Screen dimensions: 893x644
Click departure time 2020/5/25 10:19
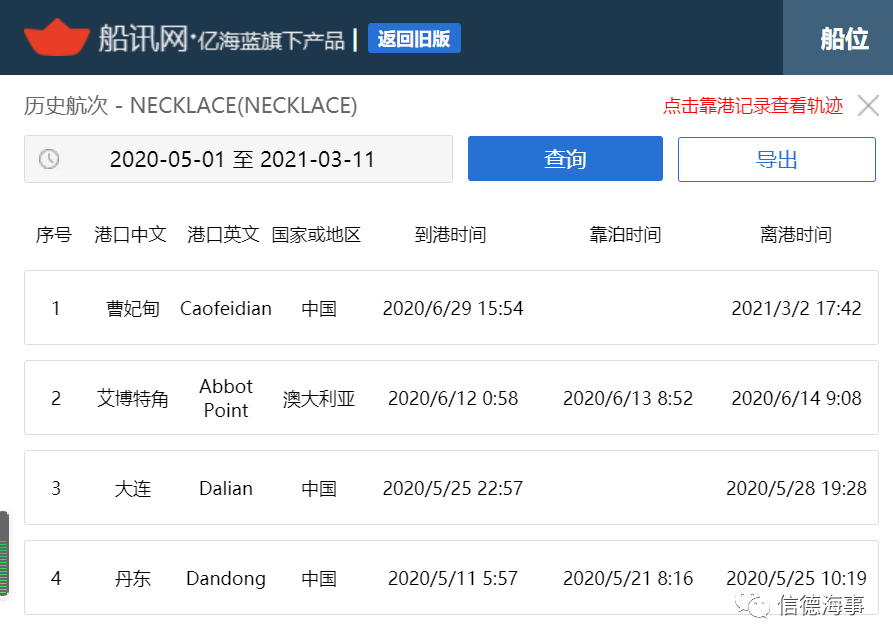pos(796,578)
